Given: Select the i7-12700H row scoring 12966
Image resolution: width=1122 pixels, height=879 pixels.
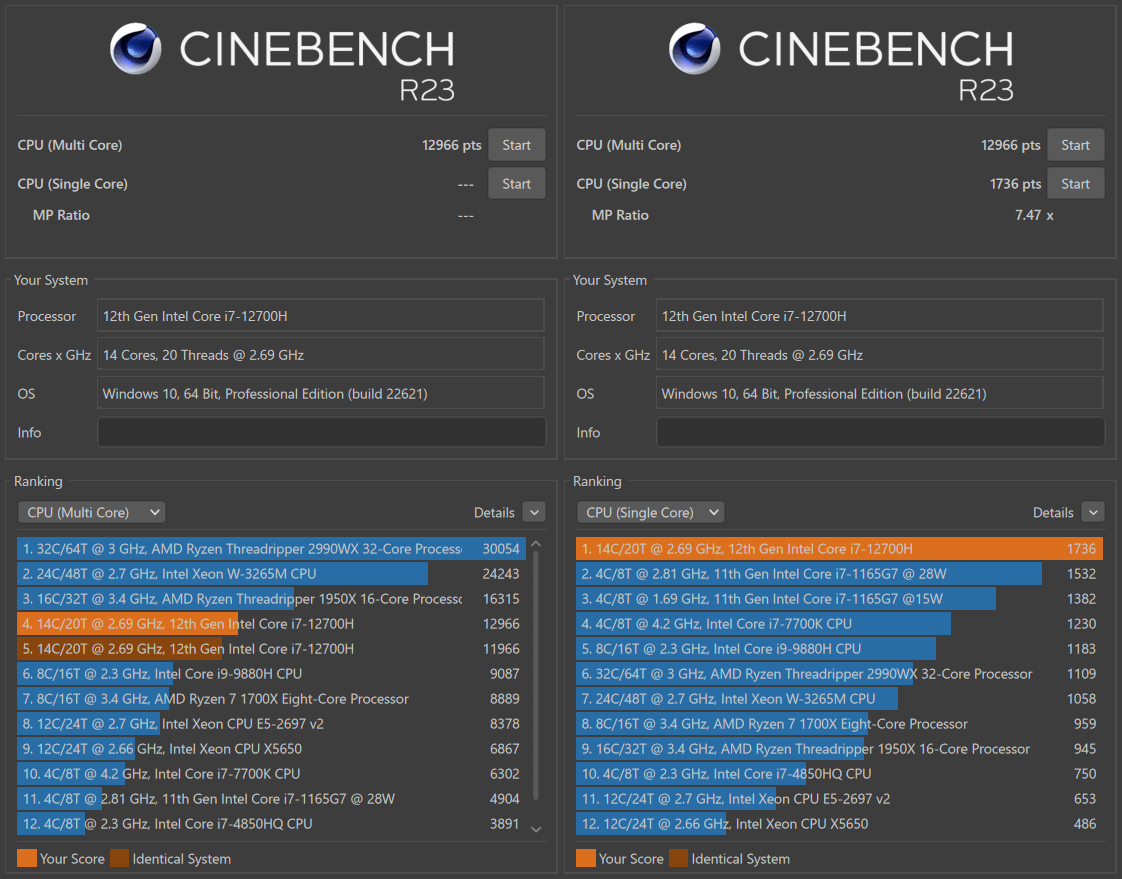Looking at the screenshot, I should [x=271, y=623].
